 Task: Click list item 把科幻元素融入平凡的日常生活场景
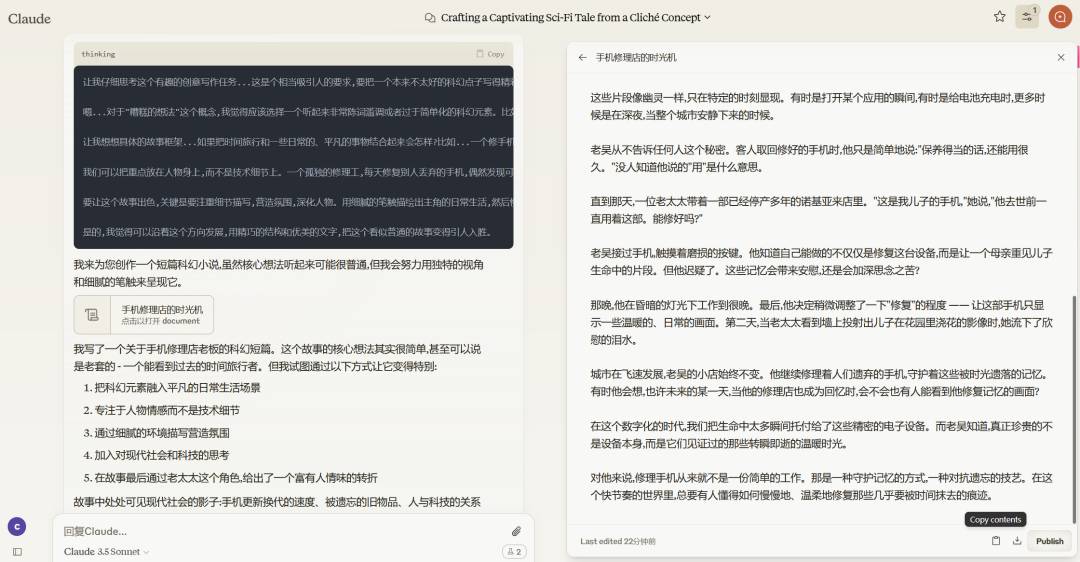177,388
